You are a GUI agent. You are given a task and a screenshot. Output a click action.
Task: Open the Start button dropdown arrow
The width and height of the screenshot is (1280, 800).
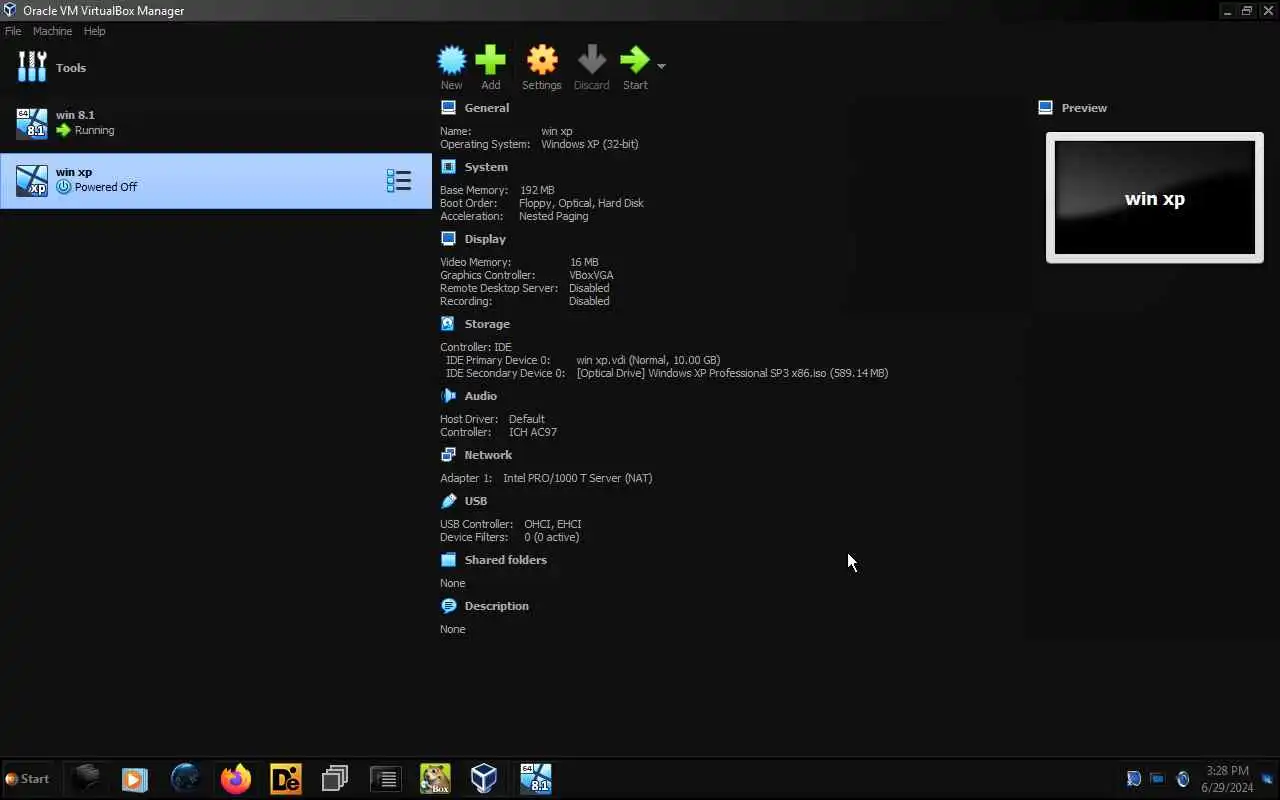(661, 66)
